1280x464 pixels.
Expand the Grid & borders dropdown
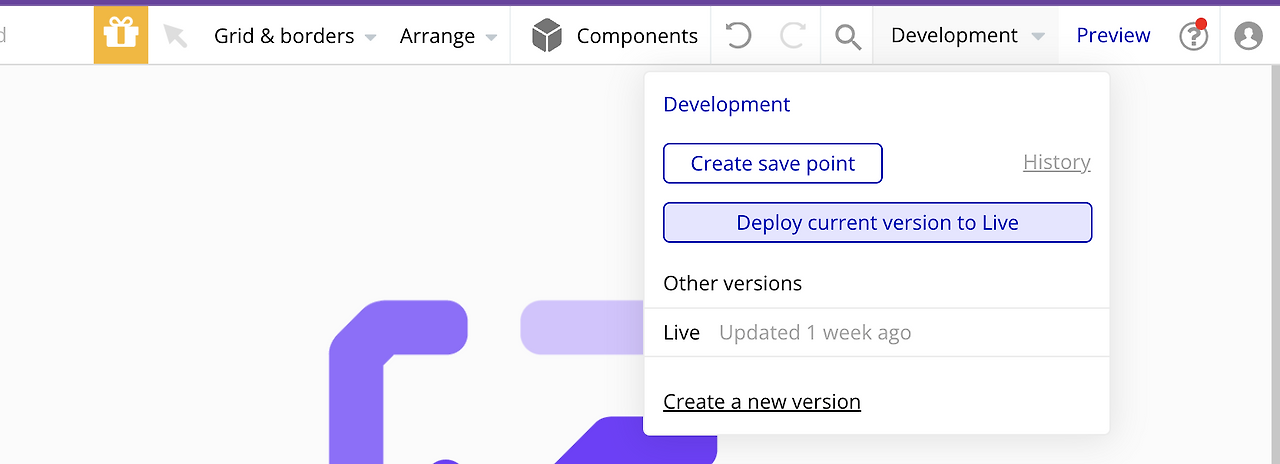(x=295, y=36)
